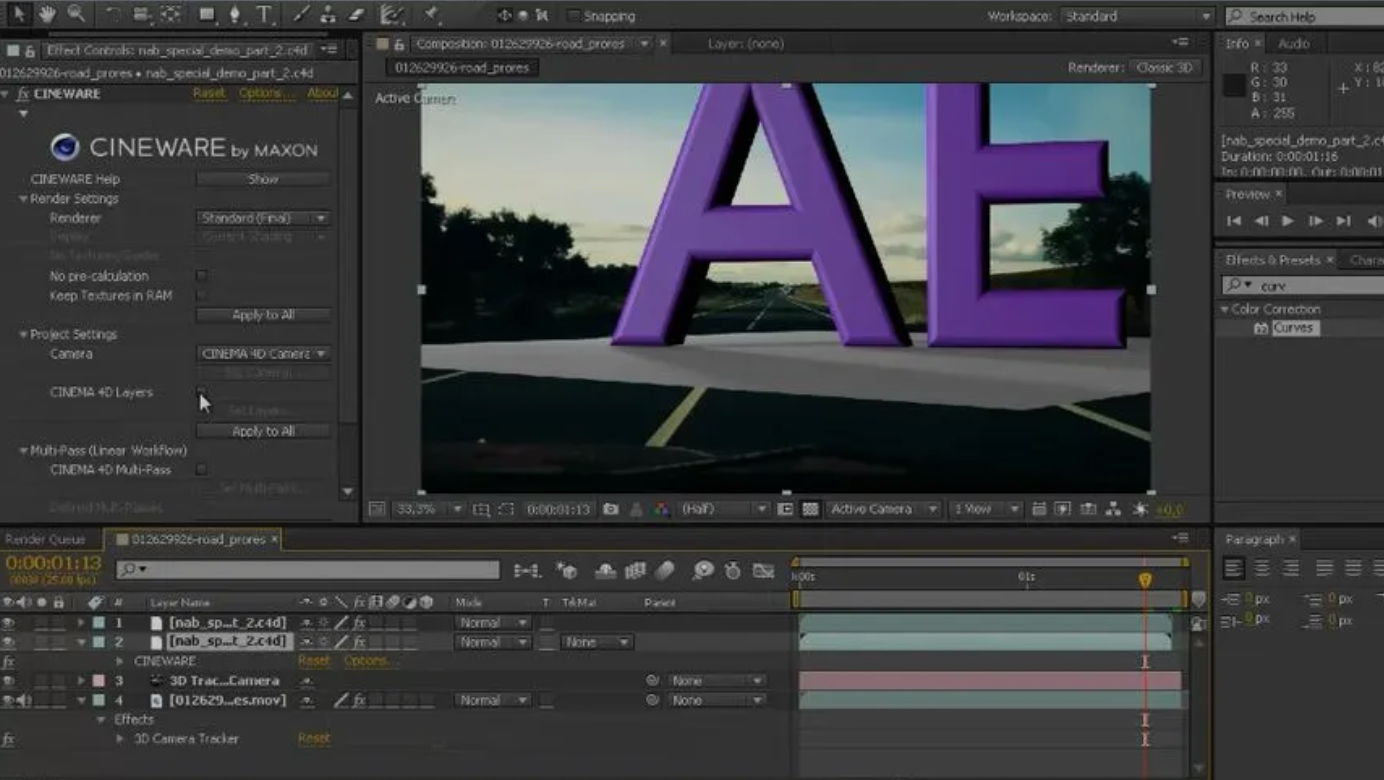The width and height of the screenshot is (1384, 780).
Task: Enable the CINEMA 4D Layers checkbox
Action: pyautogui.click(x=202, y=392)
